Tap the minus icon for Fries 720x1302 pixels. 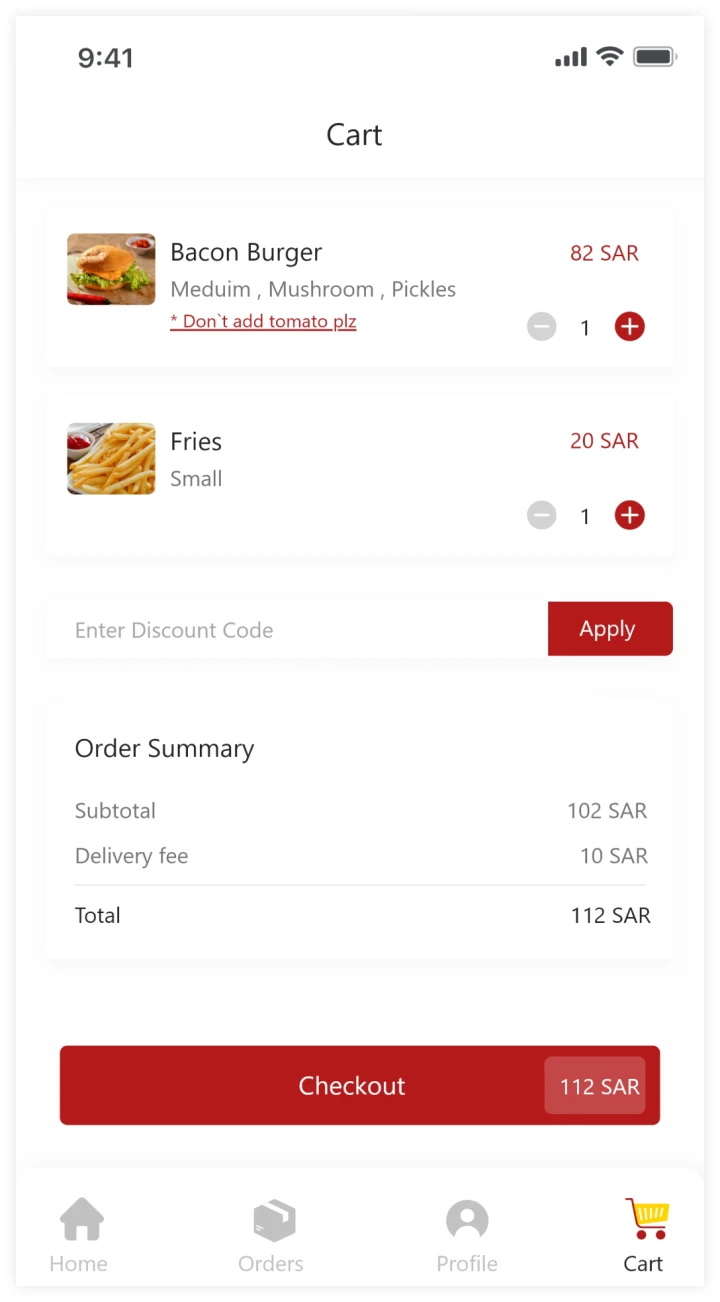[x=541, y=515]
